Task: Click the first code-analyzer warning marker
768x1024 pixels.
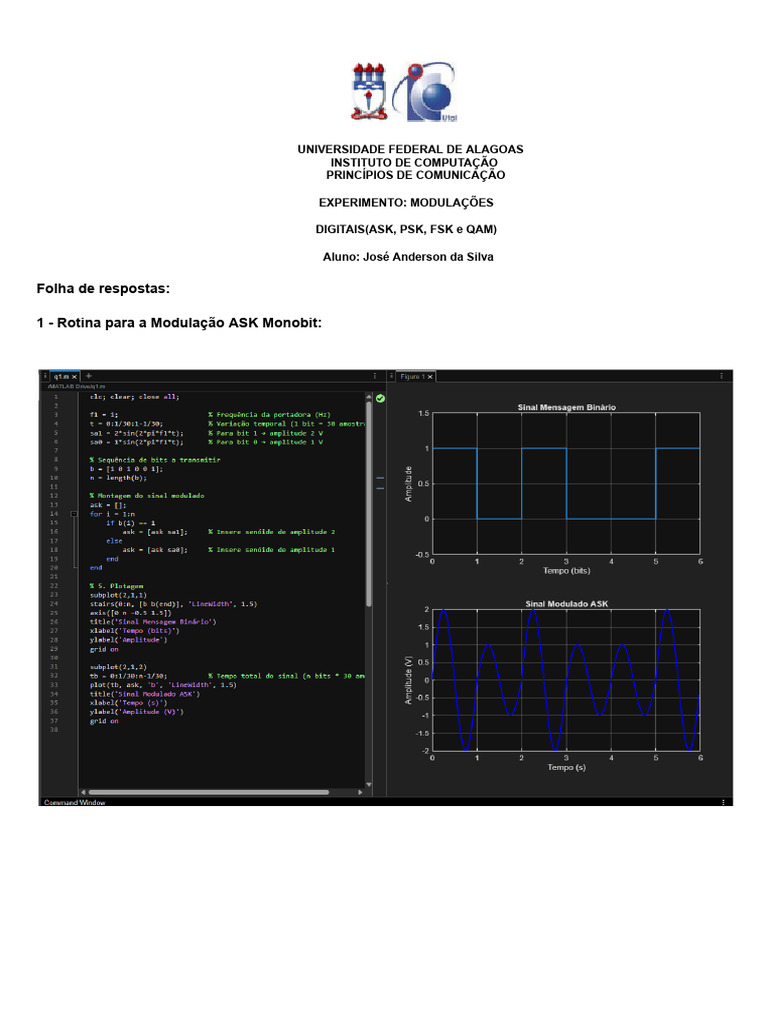Action: coord(380,479)
